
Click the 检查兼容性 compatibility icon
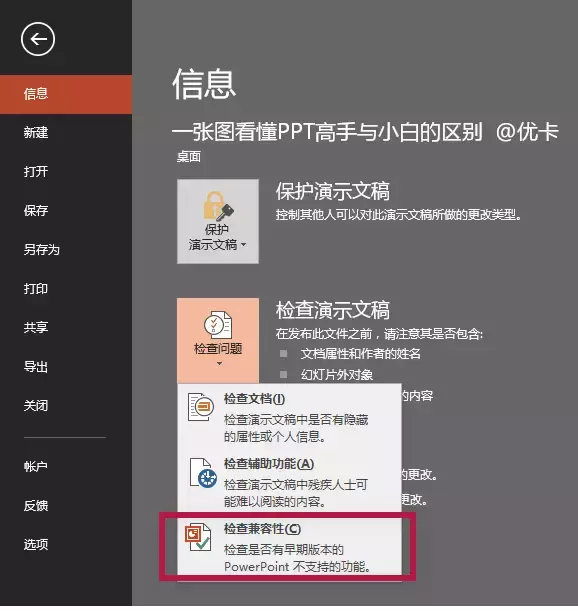pos(198,538)
